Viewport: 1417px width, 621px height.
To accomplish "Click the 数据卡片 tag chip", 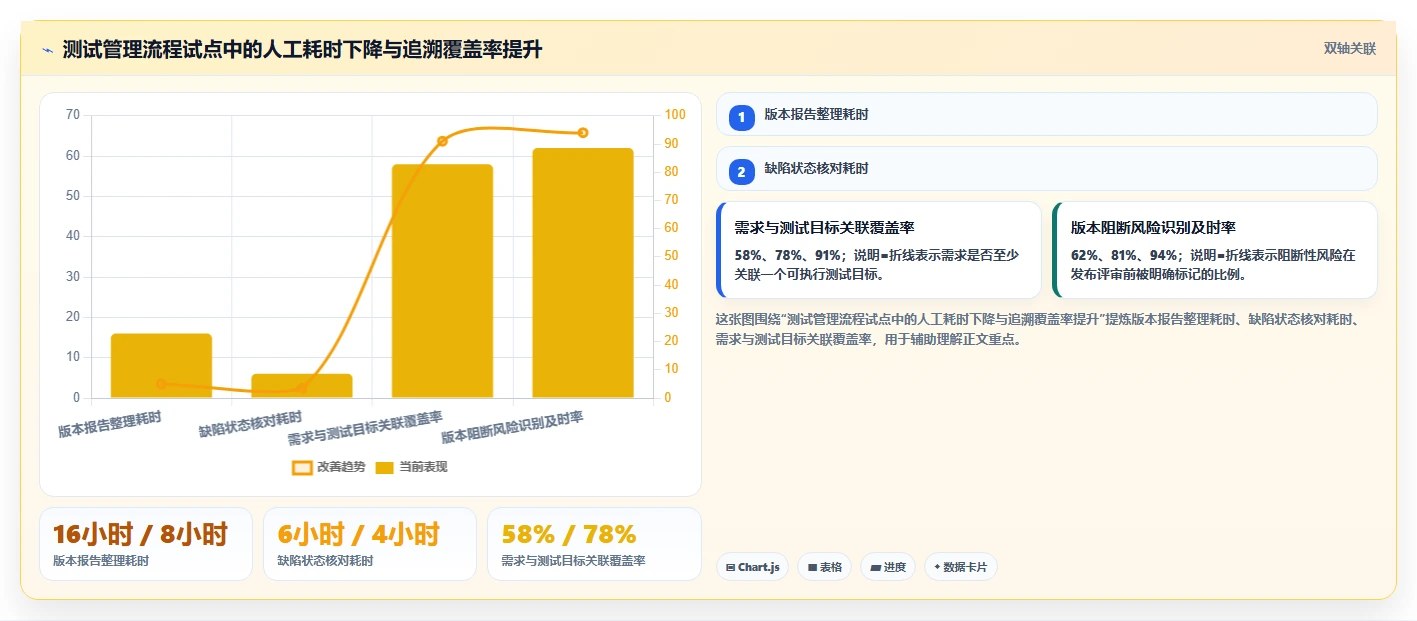I will [x=961, y=567].
